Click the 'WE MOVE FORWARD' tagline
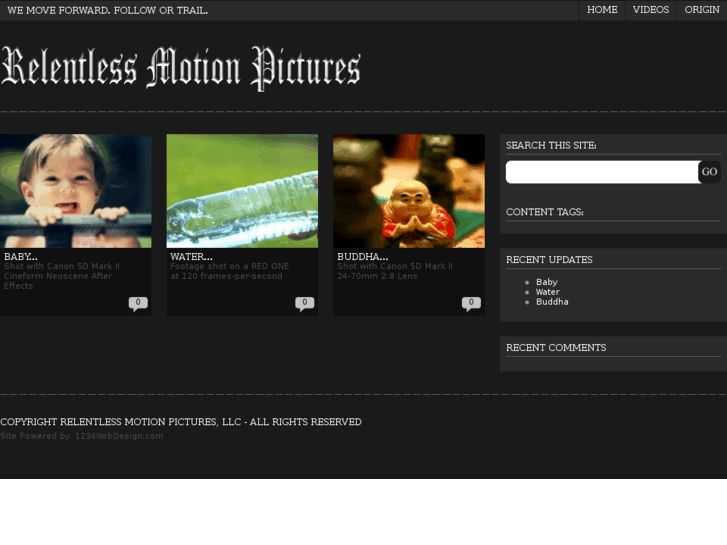The height and width of the screenshot is (545, 727). [x=108, y=10]
